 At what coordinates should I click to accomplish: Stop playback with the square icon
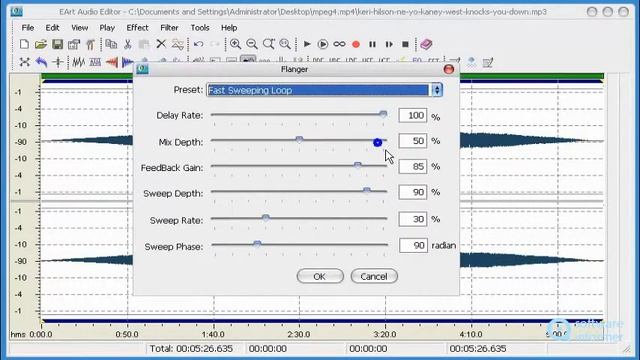click(x=405, y=44)
